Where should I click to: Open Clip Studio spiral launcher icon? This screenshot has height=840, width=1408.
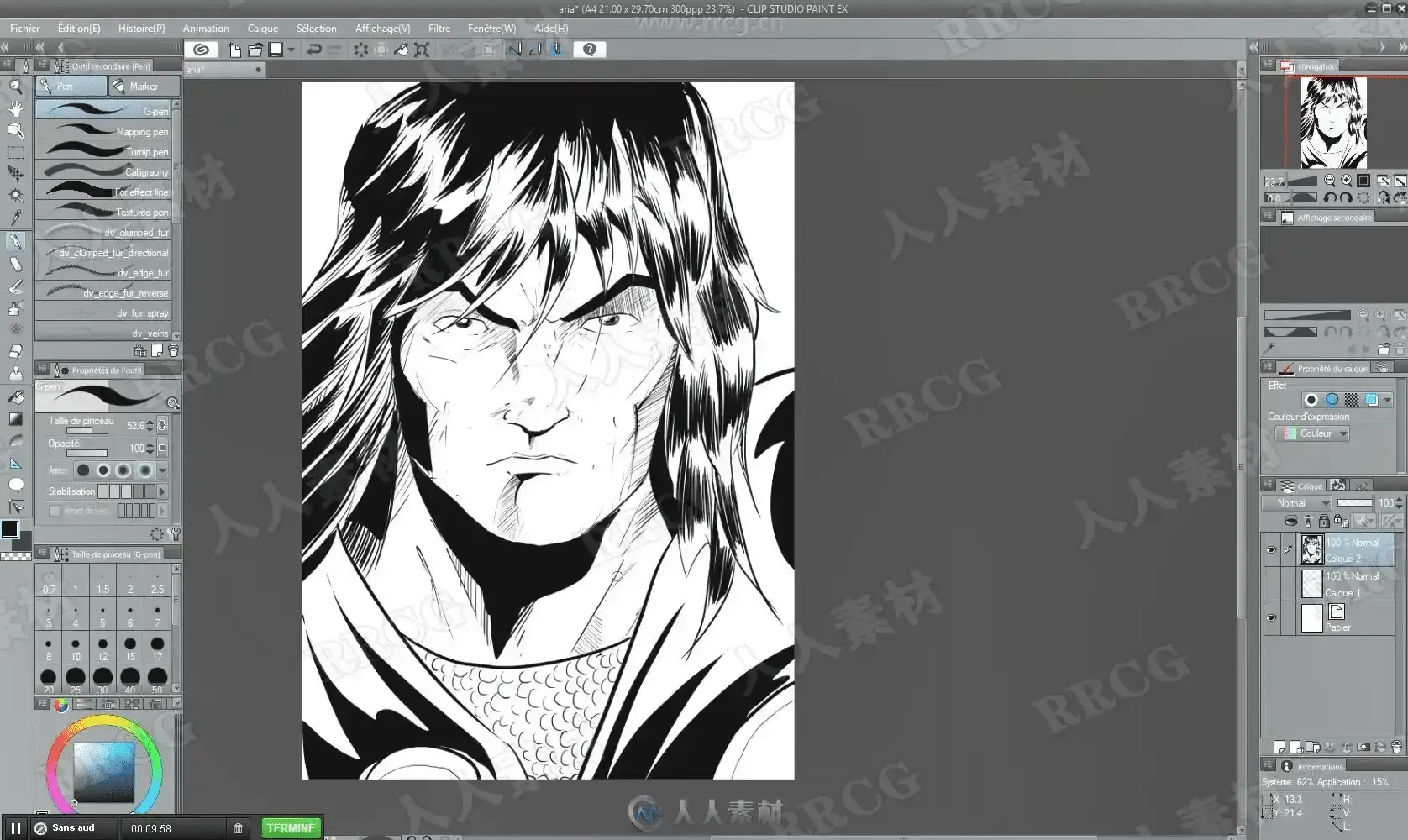(201, 50)
